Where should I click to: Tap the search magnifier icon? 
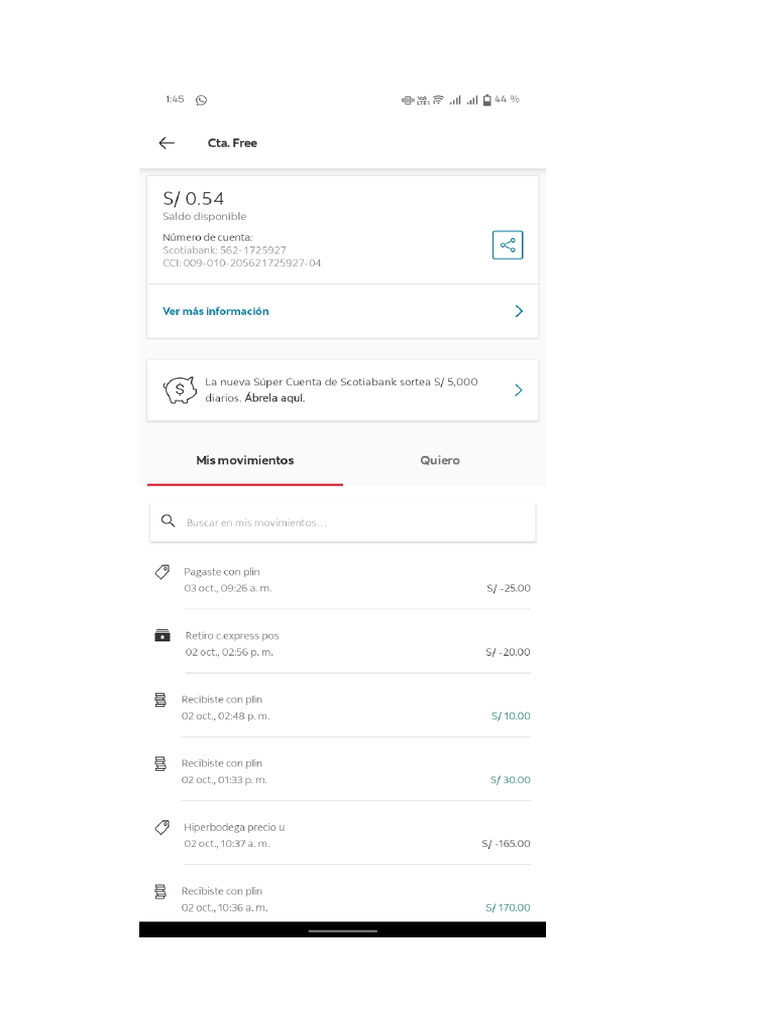coord(168,521)
